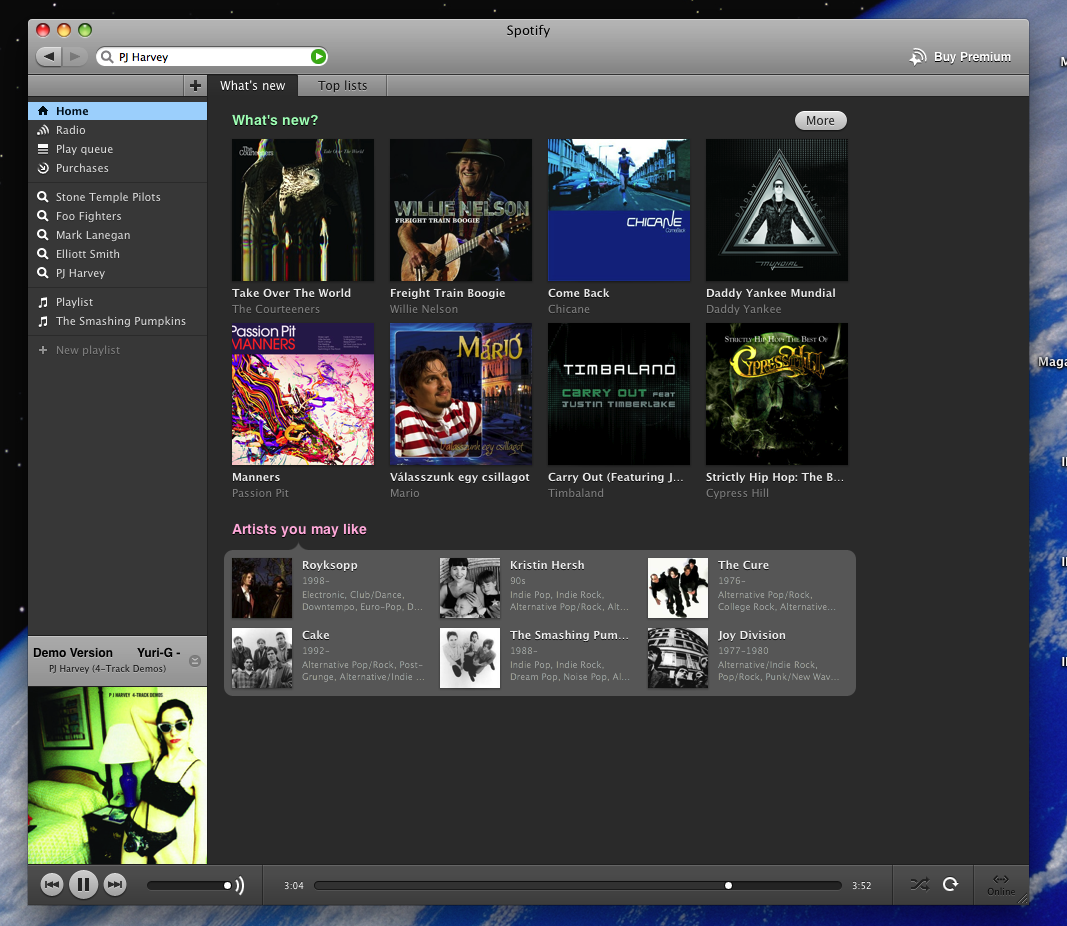Collapse the now playing panel arrow

coord(195,661)
